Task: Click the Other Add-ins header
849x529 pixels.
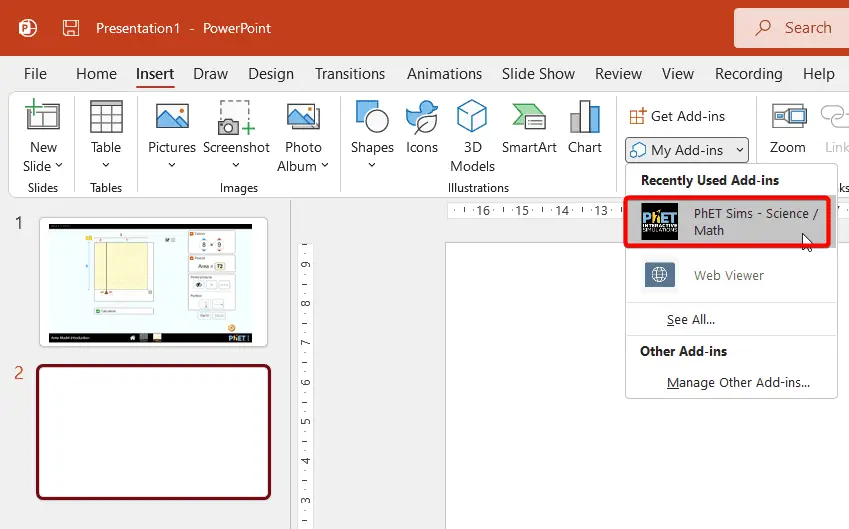Action: coord(683,351)
